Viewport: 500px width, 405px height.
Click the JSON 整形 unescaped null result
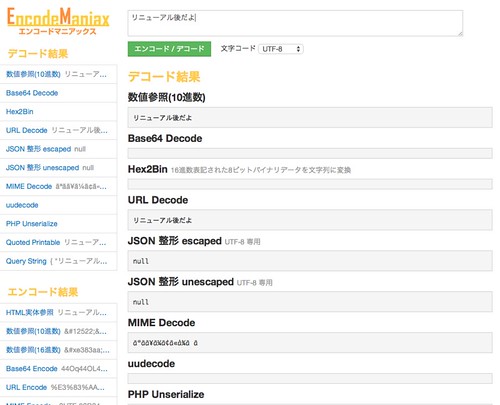click(x=310, y=302)
